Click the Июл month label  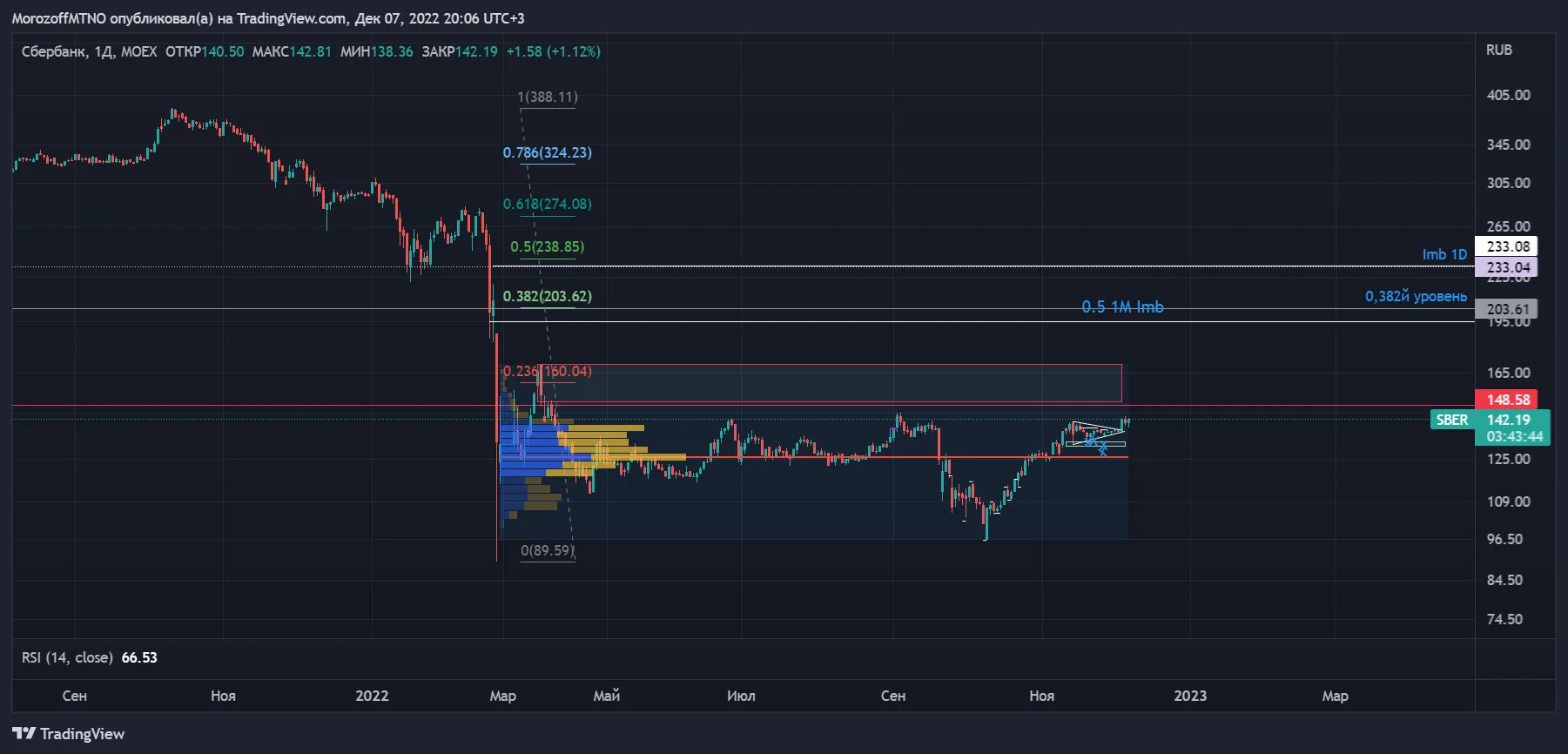click(x=741, y=696)
